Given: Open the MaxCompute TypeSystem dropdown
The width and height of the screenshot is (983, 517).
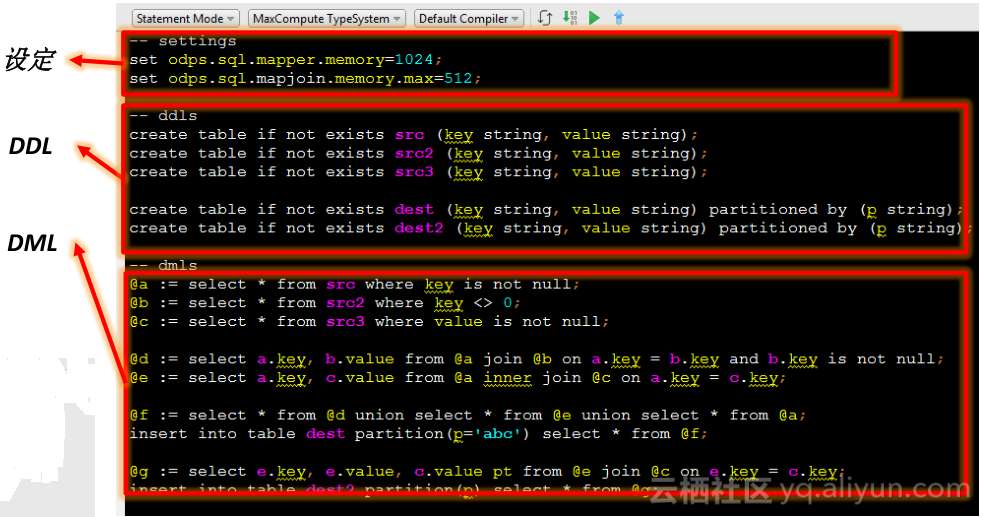Looking at the screenshot, I should pos(327,19).
